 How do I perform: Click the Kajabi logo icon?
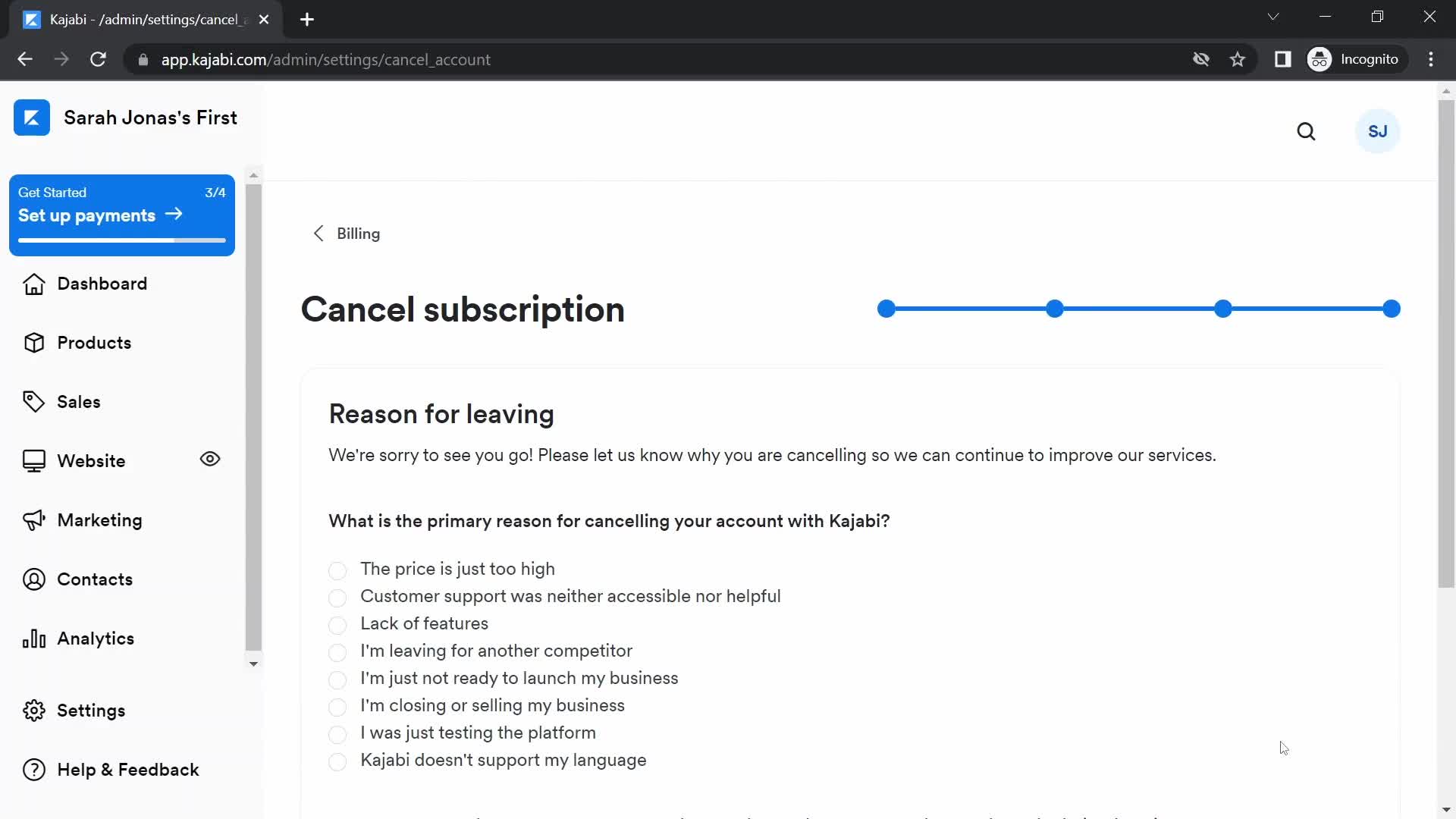pos(32,118)
